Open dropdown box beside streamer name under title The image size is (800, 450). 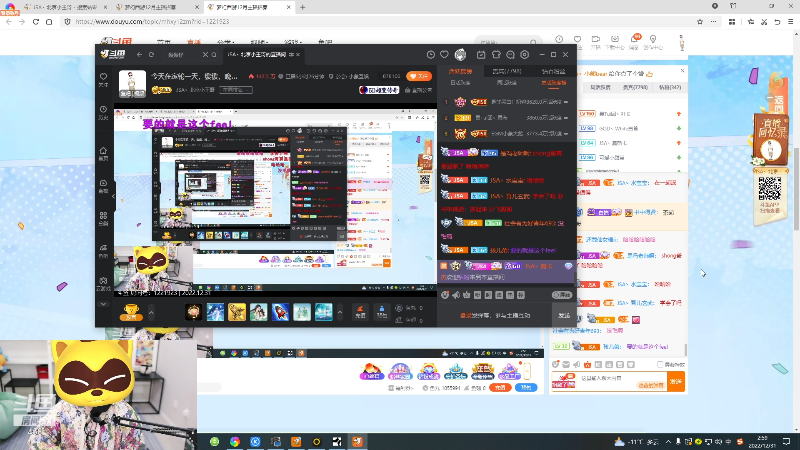click(x=236, y=90)
